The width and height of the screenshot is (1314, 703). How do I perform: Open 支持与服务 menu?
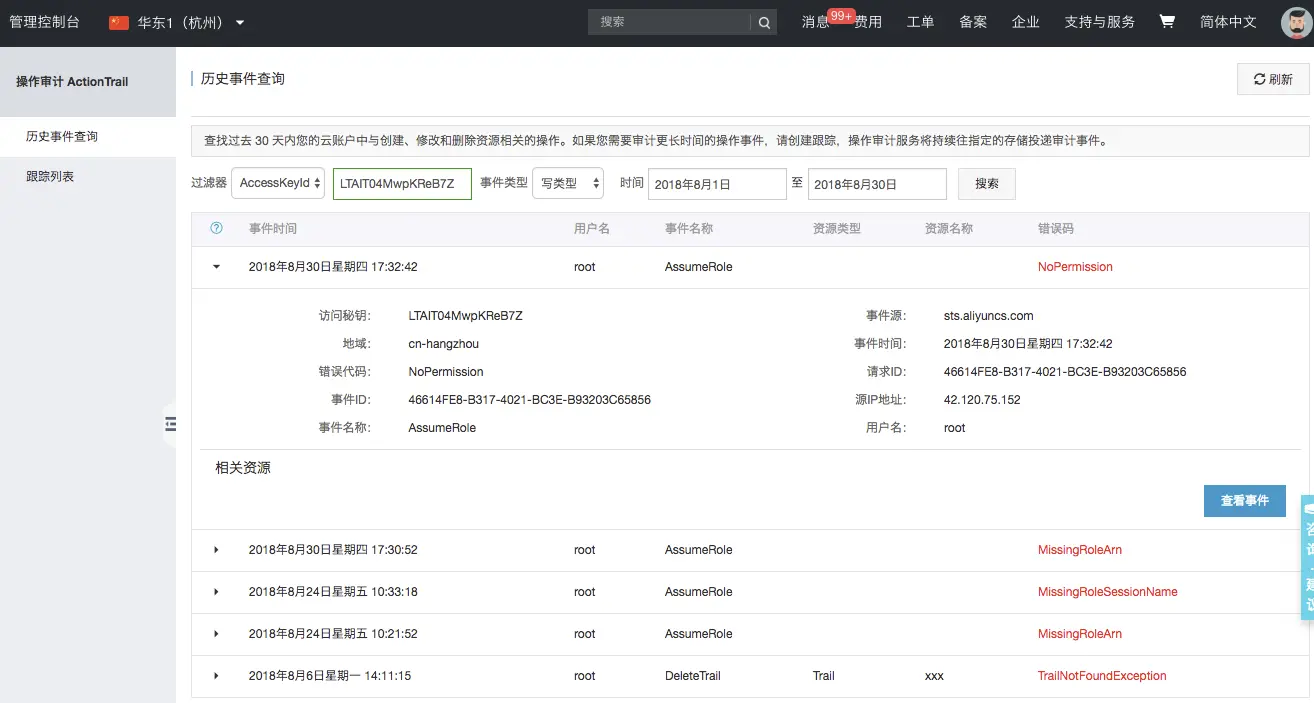pyautogui.click(x=1100, y=22)
